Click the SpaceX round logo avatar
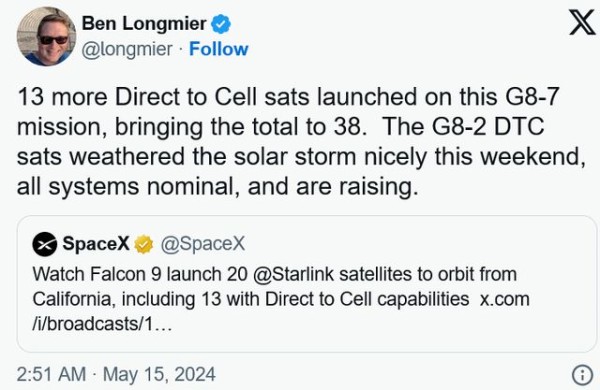Image resolution: width=600 pixels, height=390 pixels. [x=45, y=244]
